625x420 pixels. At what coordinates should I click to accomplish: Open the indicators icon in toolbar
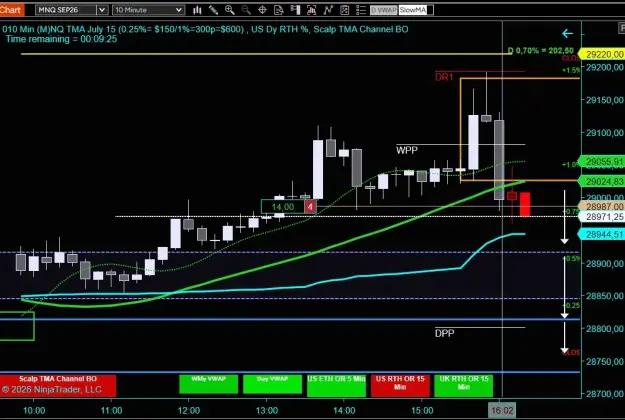coord(312,10)
